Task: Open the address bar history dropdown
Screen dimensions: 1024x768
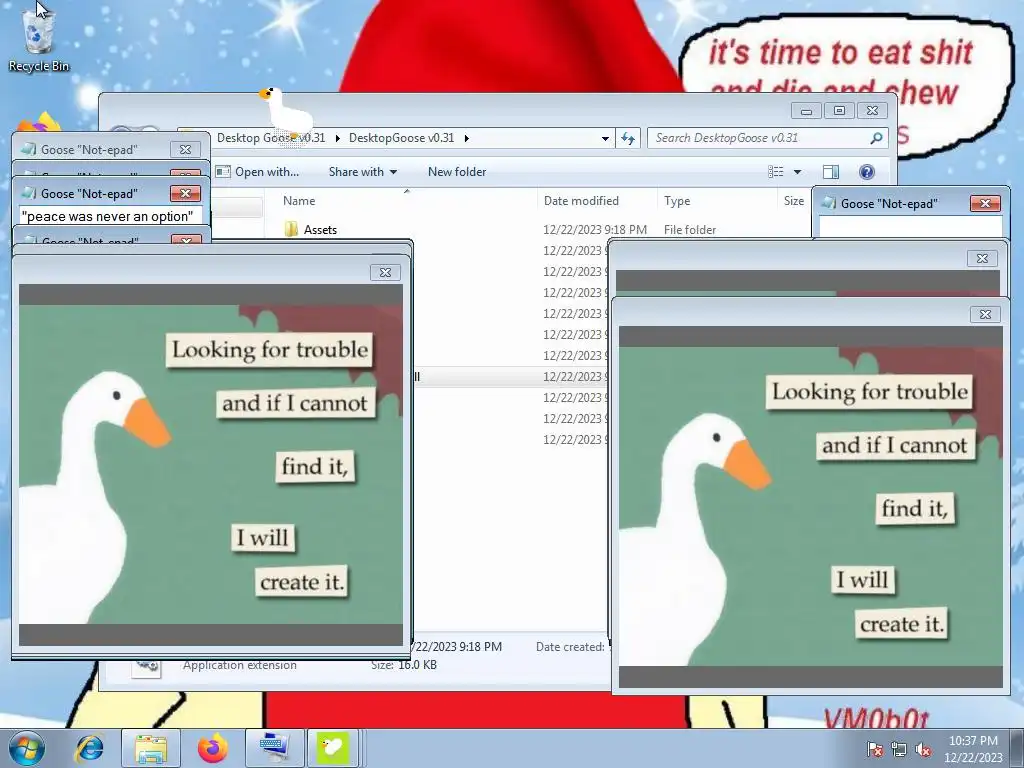Action: point(605,138)
